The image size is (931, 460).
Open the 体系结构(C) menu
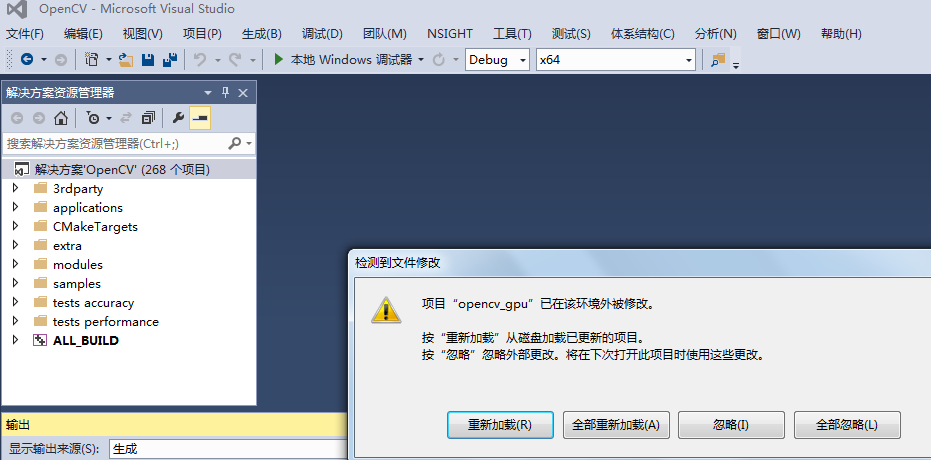click(x=642, y=34)
